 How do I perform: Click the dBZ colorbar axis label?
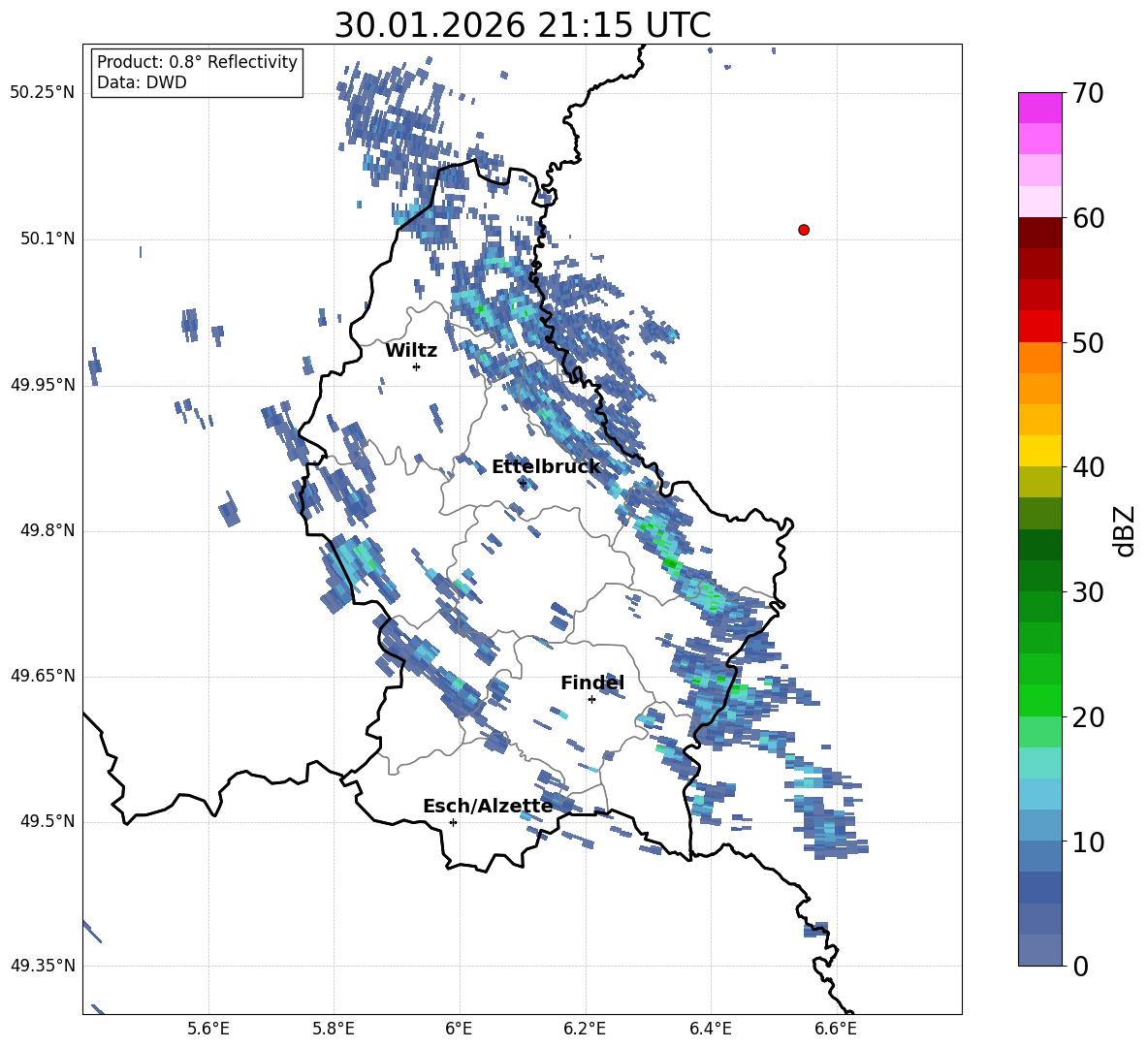coord(1126,531)
